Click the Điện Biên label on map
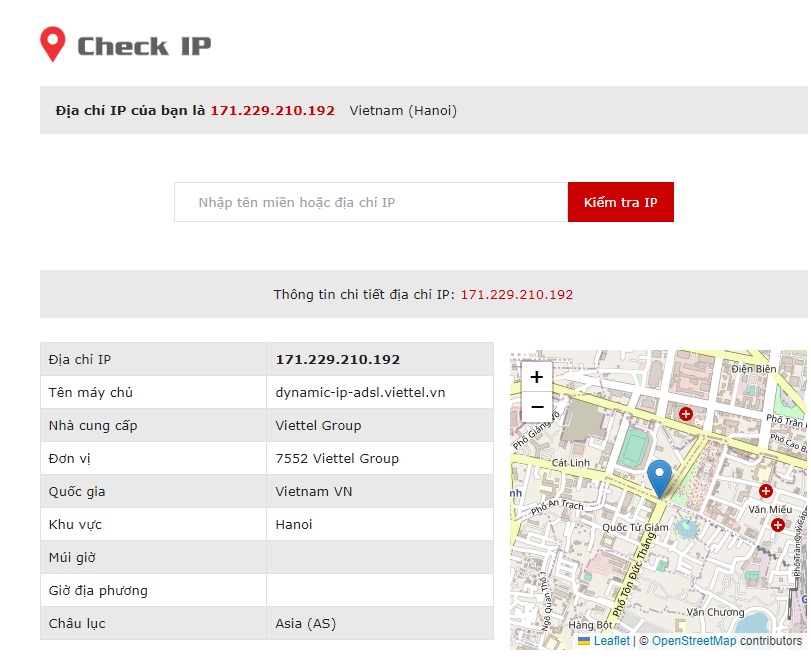811x661 pixels. pyautogui.click(x=754, y=369)
